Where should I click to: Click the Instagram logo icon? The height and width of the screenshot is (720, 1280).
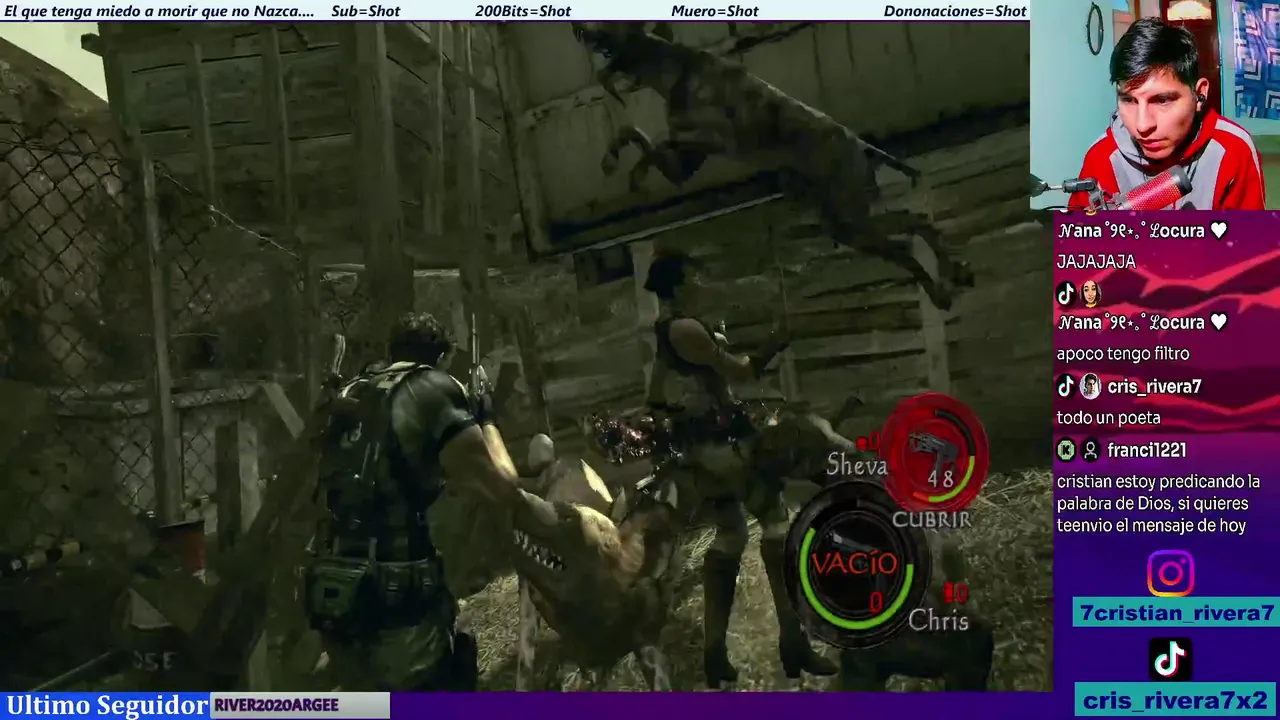(x=1170, y=574)
